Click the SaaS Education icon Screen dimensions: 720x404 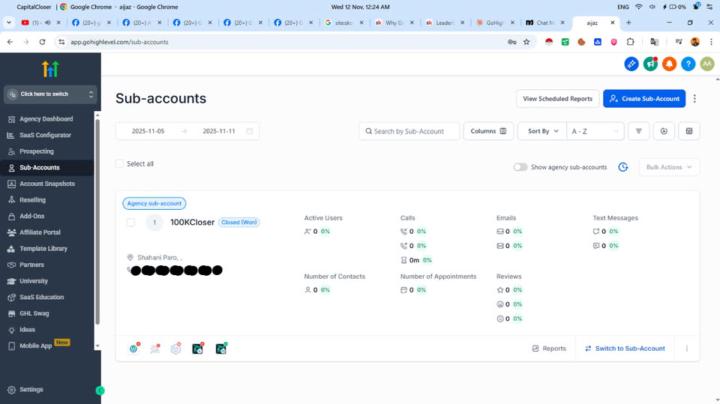pyautogui.click(x=11, y=297)
